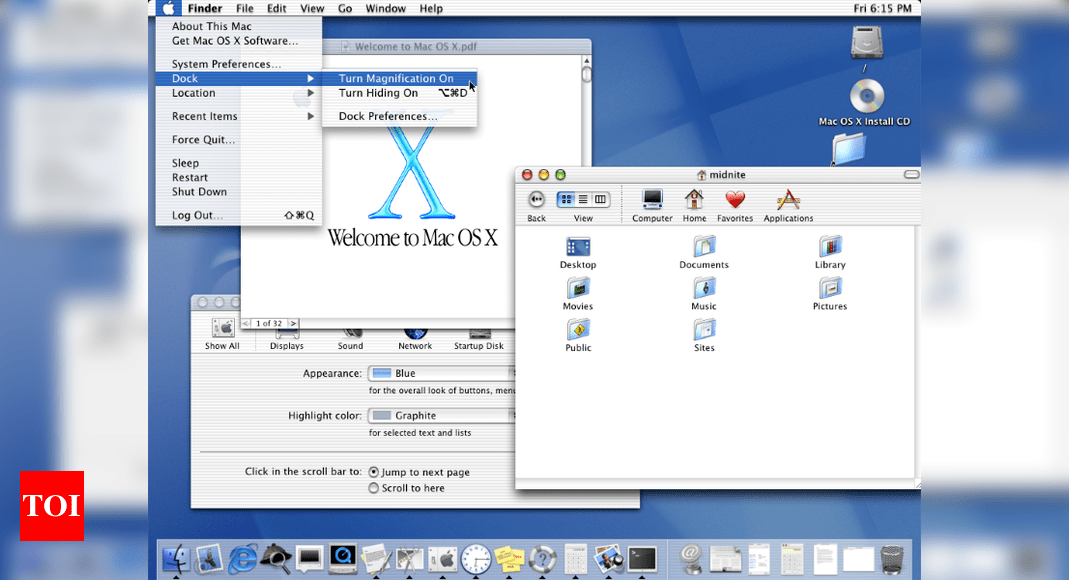1069x580 pixels.
Task: Expand the Recent Items submenu
Action: 239,116
